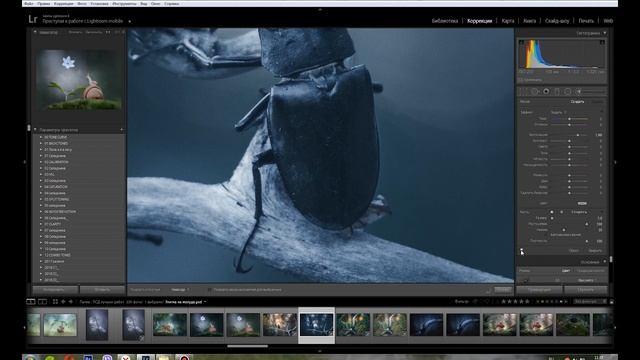Go forward with the right arrow icon
Viewport: 640px width, 360px height.
pos(71,302)
